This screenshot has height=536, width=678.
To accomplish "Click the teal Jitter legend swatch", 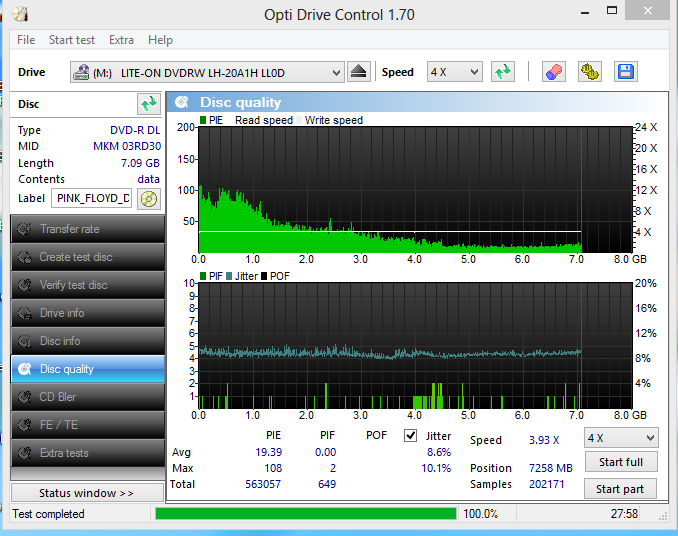I will [229, 276].
